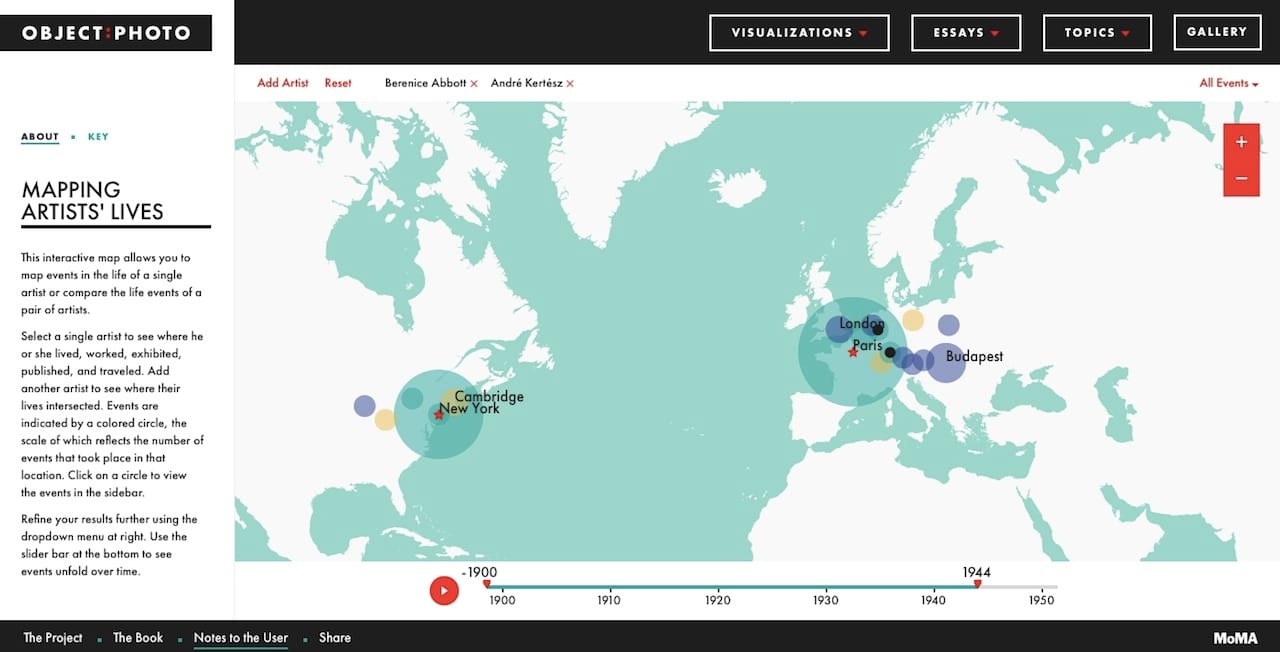Click the event circle over Paris

point(853,352)
